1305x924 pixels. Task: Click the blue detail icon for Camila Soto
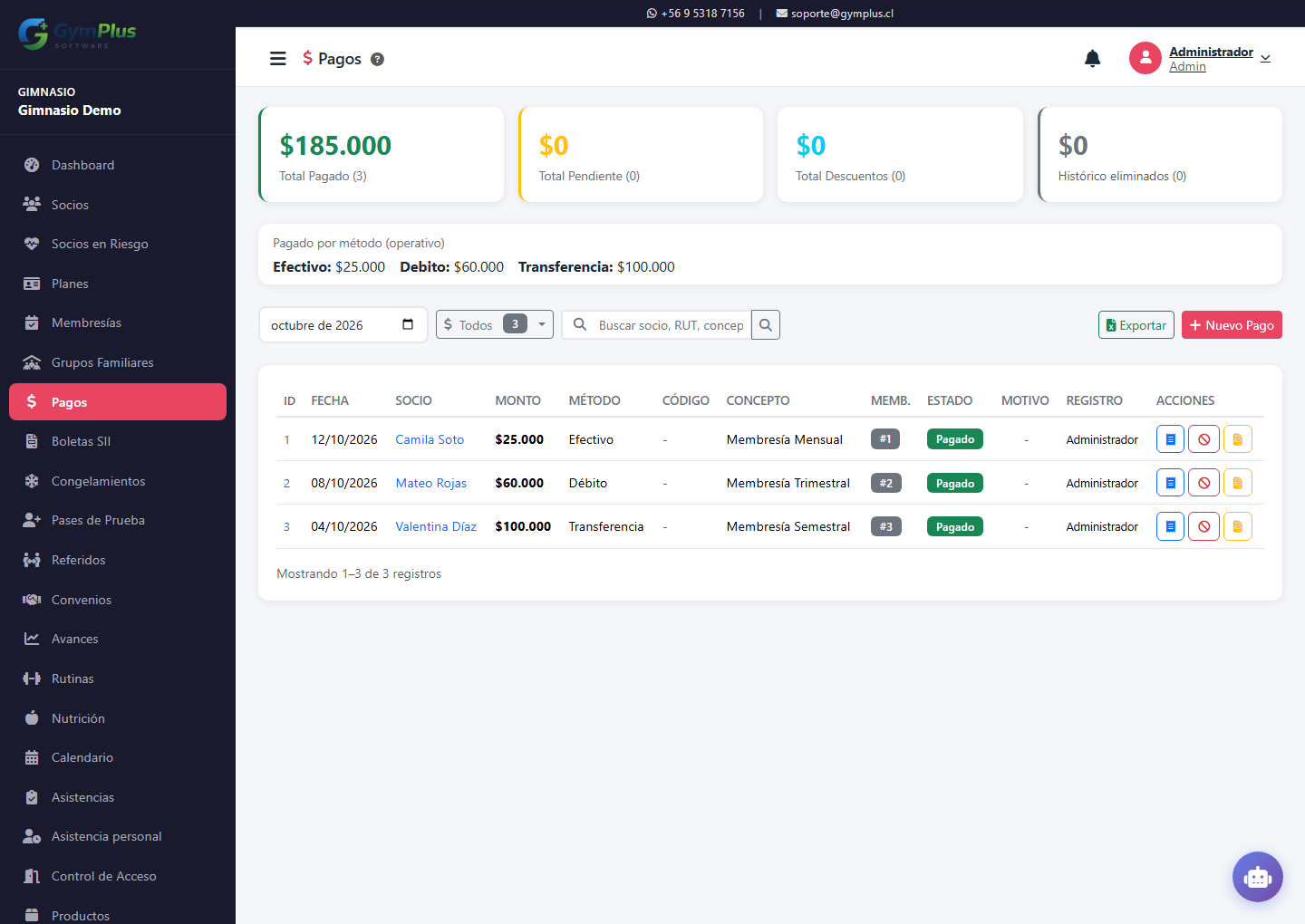(x=1171, y=439)
